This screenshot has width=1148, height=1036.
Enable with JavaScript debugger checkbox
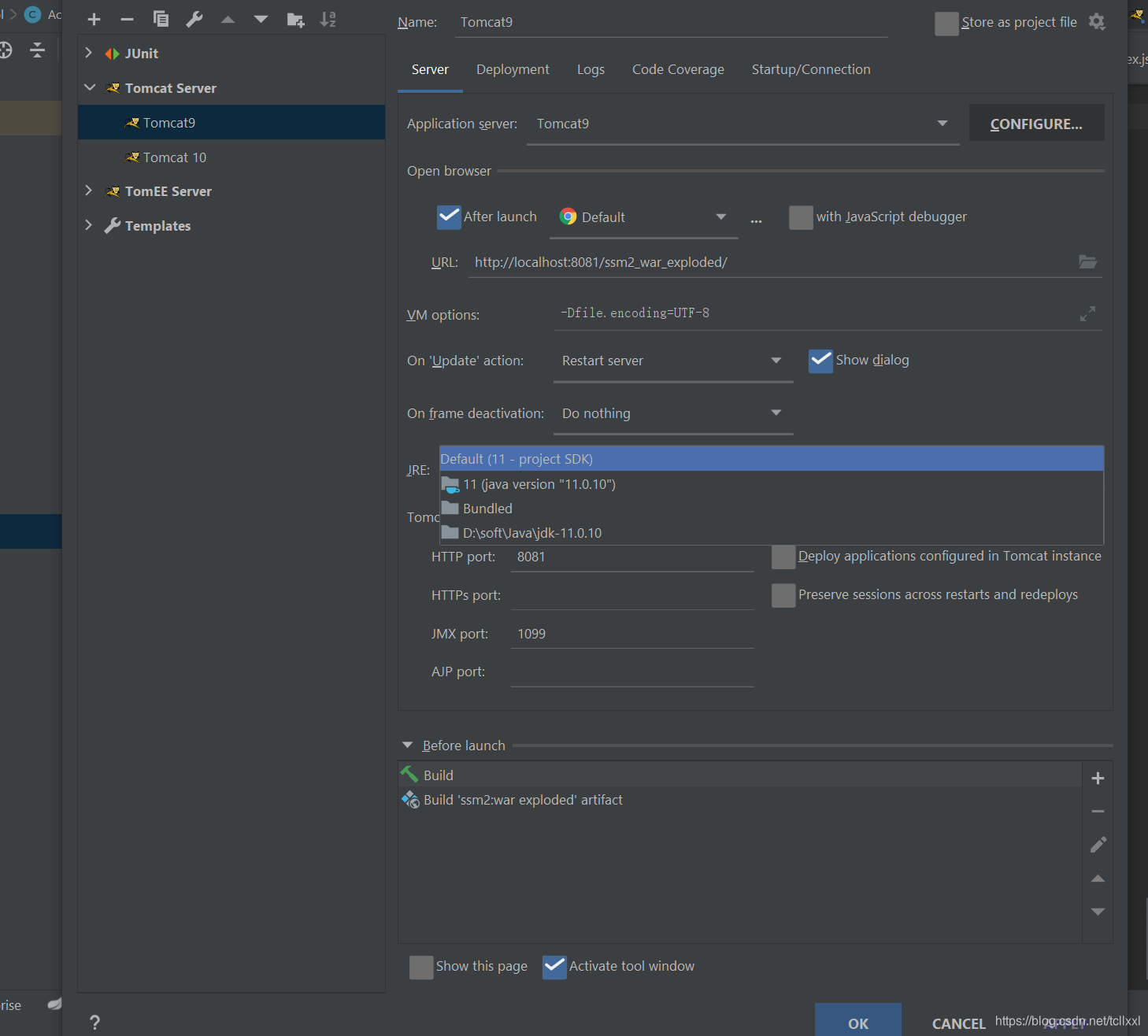click(801, 217)
